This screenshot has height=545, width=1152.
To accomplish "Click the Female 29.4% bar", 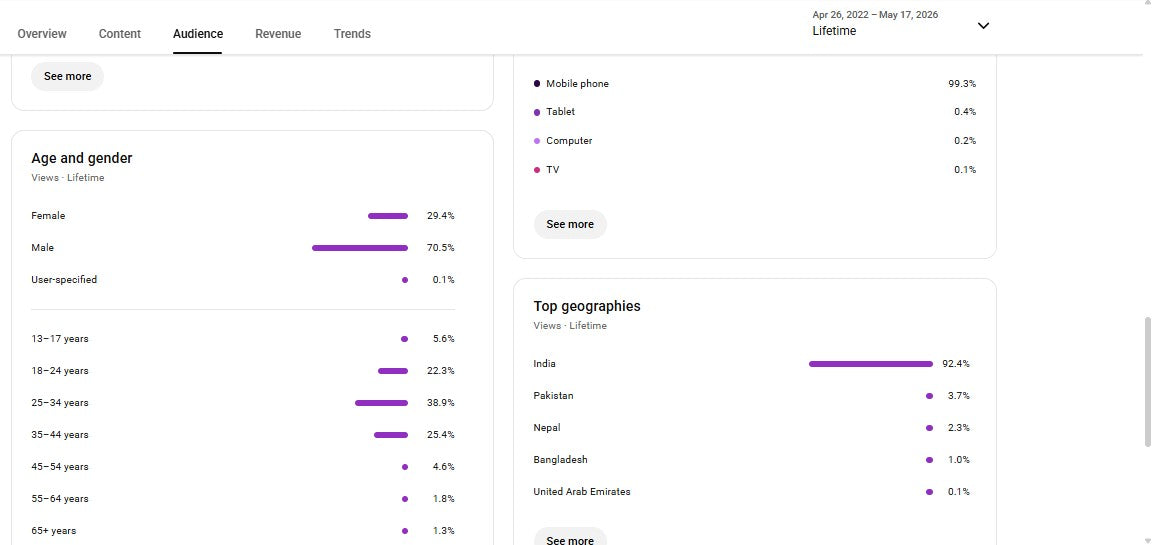I will click(388, 216).
